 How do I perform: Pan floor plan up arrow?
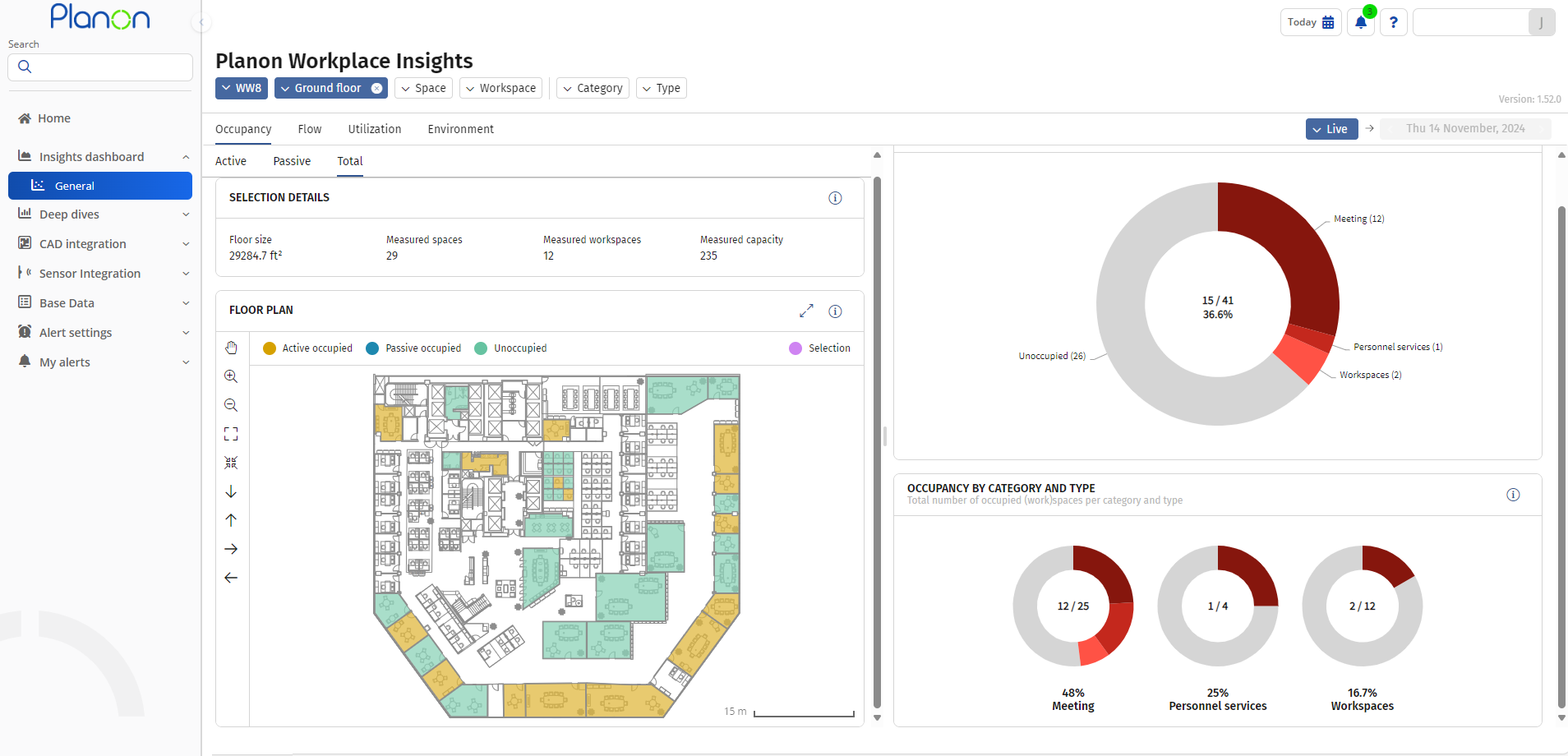coord(231,520)
